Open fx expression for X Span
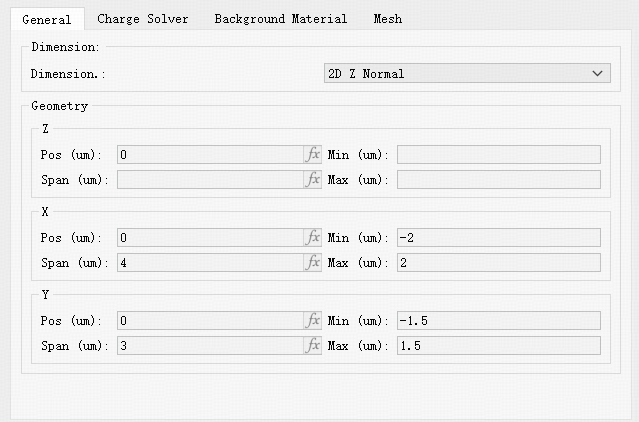The width and height of the screenshot is (639, 422). point(313,263)
